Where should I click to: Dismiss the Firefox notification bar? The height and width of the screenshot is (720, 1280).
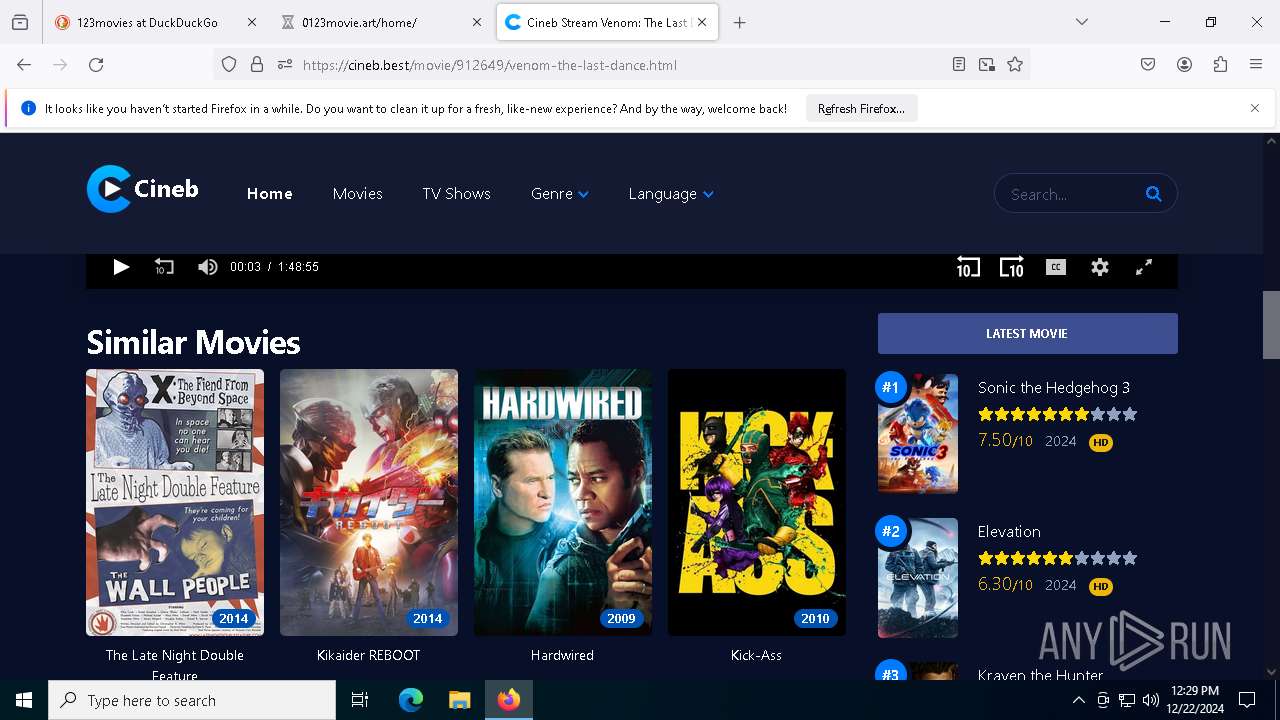point(1255,108)
